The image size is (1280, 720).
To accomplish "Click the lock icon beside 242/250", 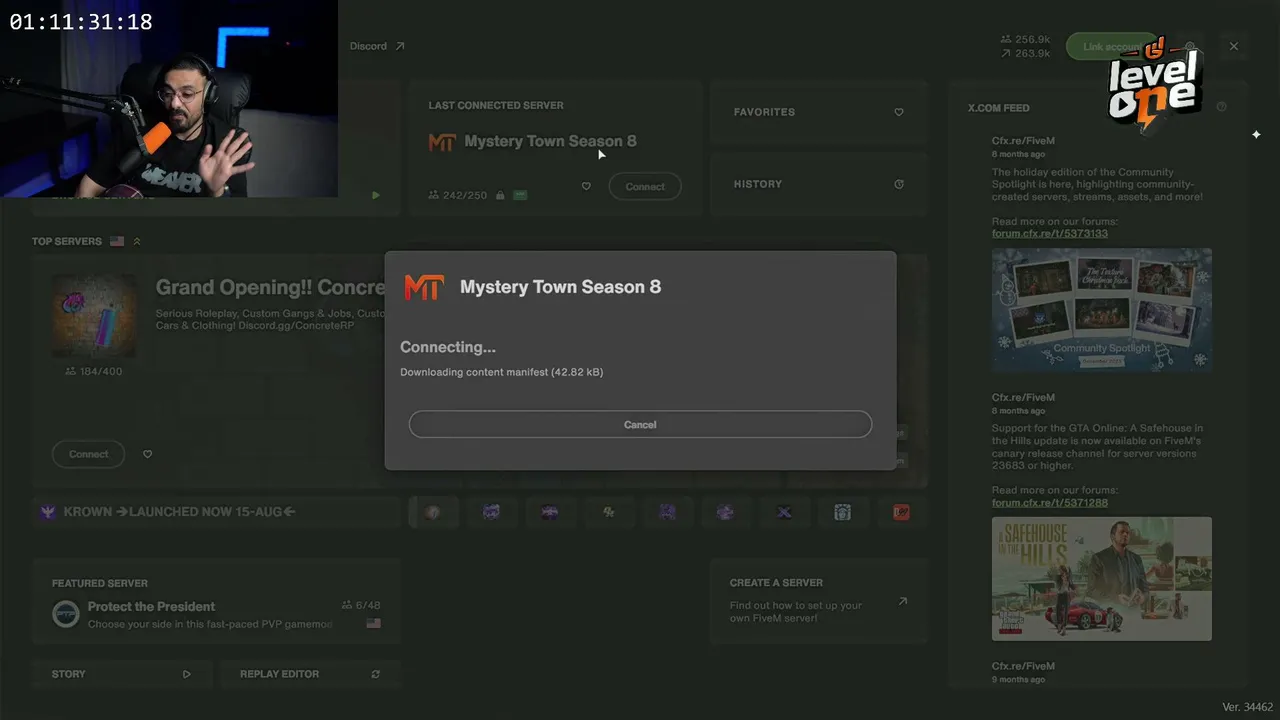I will [x=500, y=195].
